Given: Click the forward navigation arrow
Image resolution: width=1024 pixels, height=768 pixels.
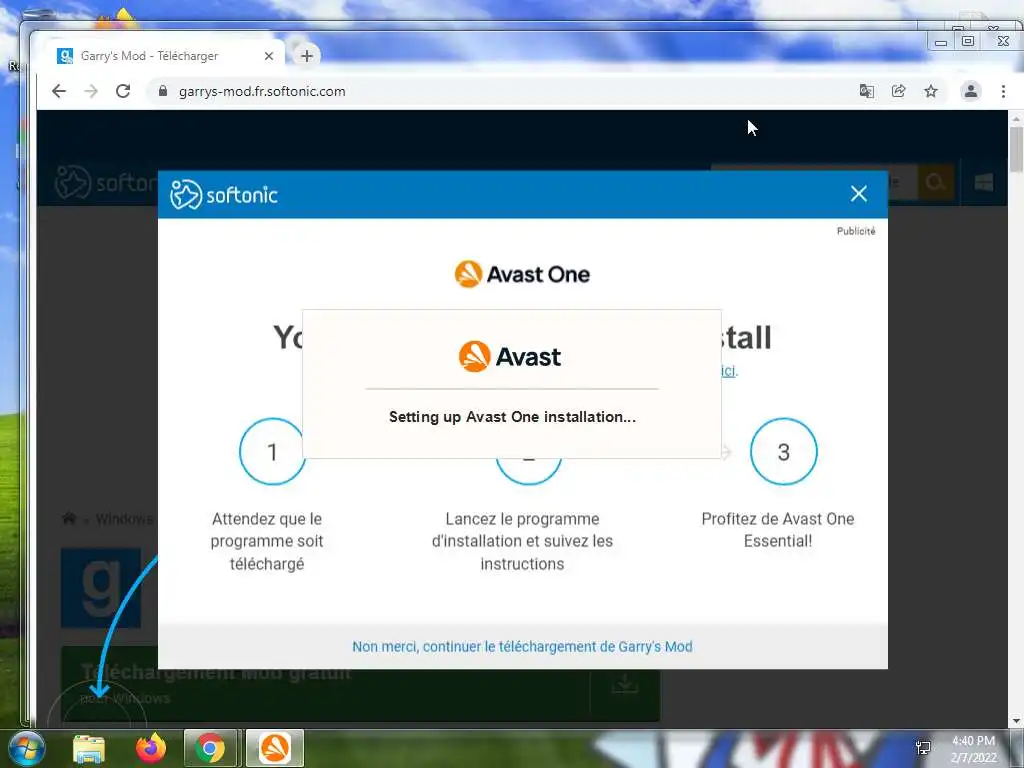Looking at the screenshot, I should tap(91, 91).
